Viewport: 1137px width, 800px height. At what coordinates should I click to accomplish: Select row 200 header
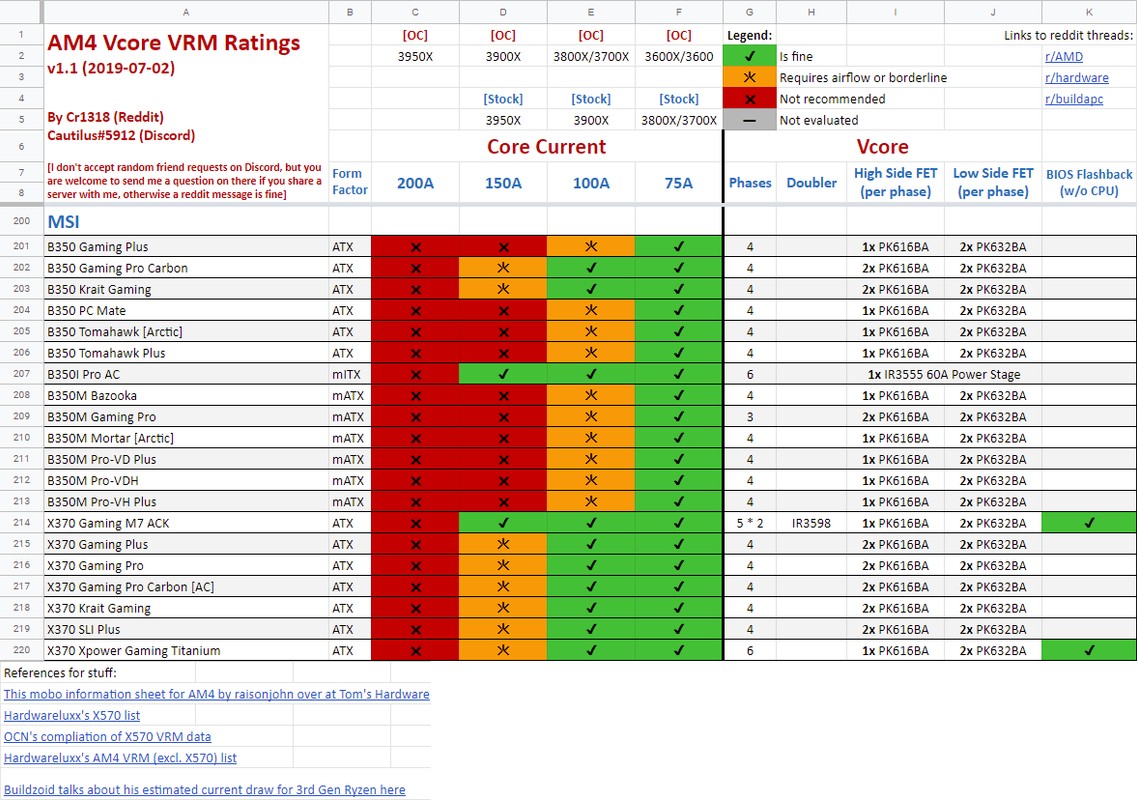pos(21,221)
